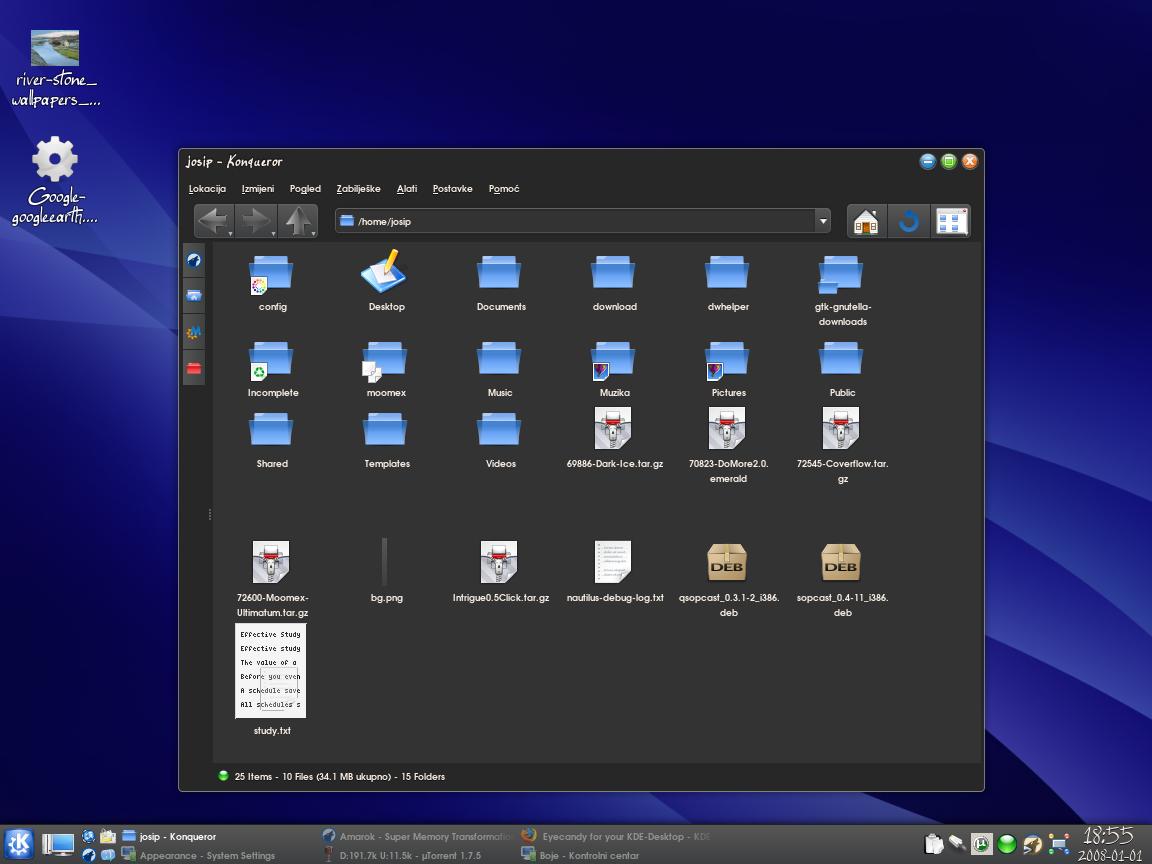Image resolution: width=1152 pixels, height=864 pixels.
Task: Click the clock showing 18:55
Action: [1108, 836]
